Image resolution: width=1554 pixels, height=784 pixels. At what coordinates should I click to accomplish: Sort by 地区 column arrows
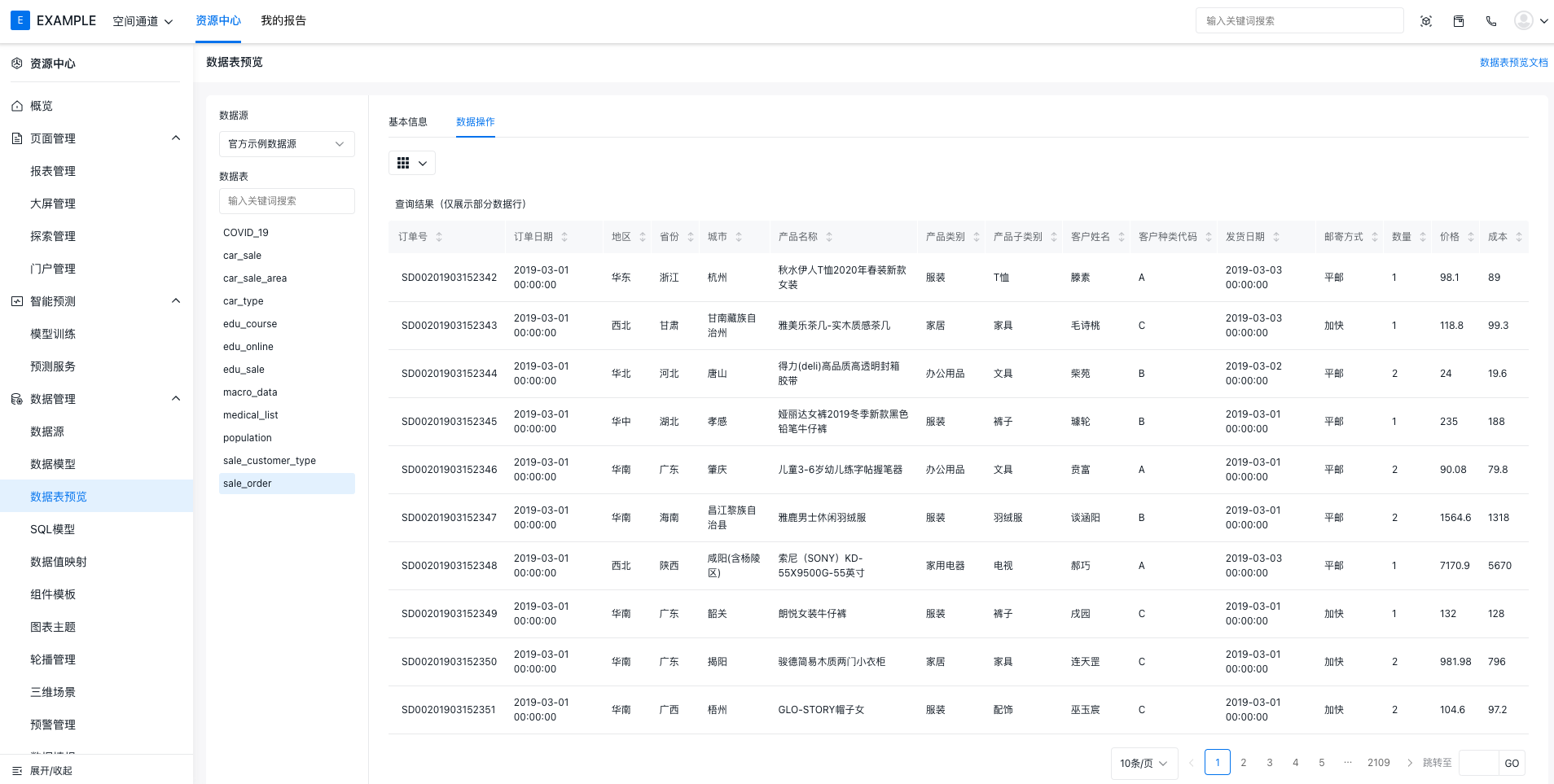click(643, 237)
